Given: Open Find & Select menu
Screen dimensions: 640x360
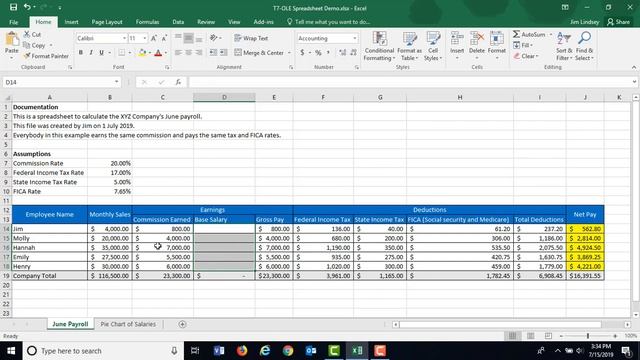Looking at the screenshot, I should (x=584, y=47).
